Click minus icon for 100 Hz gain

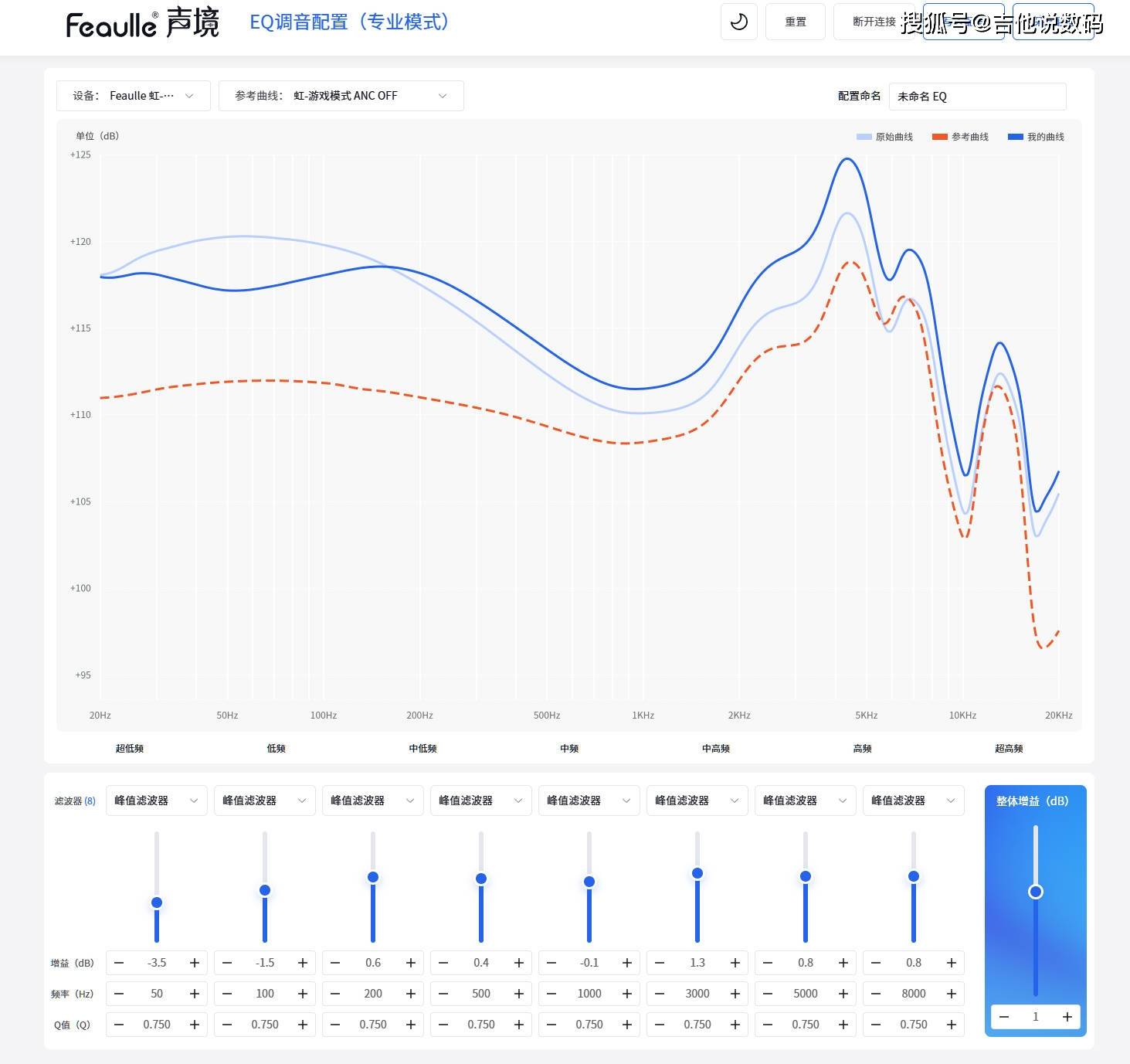click(227, 963)
